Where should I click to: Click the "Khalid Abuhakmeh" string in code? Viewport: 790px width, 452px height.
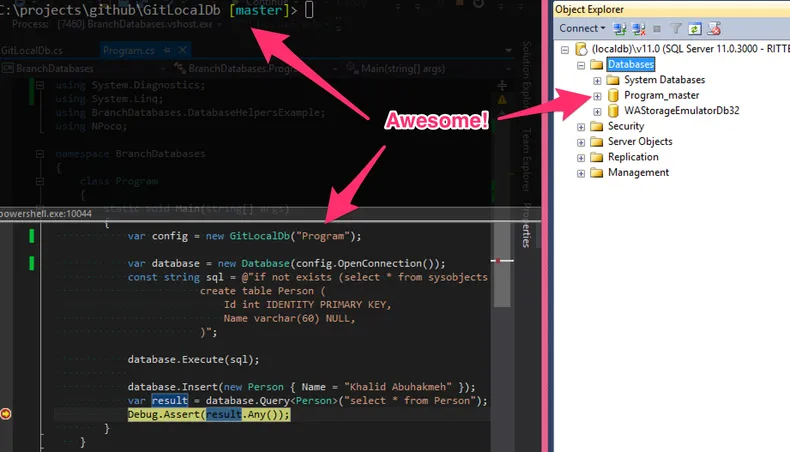click(398, 387)
